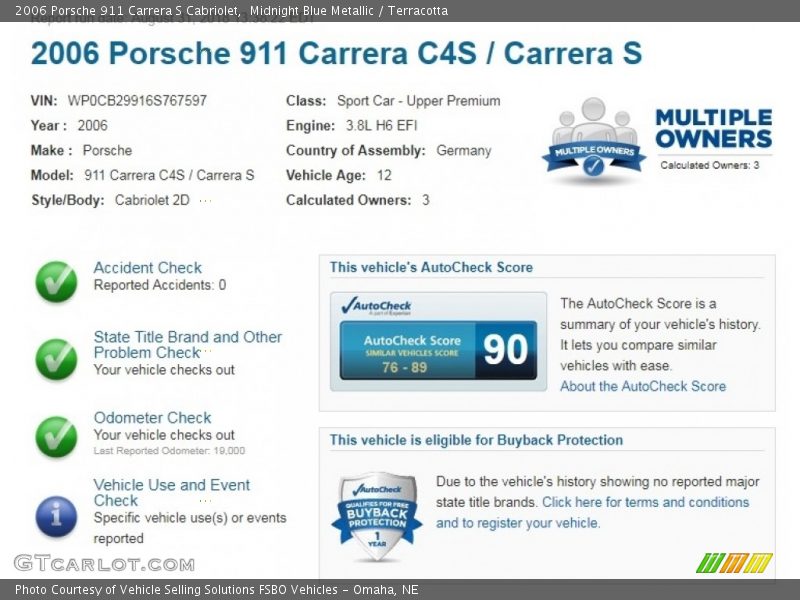Click the Buyback Protection shield badge
800x600 pixels.
tap(377, 516)
